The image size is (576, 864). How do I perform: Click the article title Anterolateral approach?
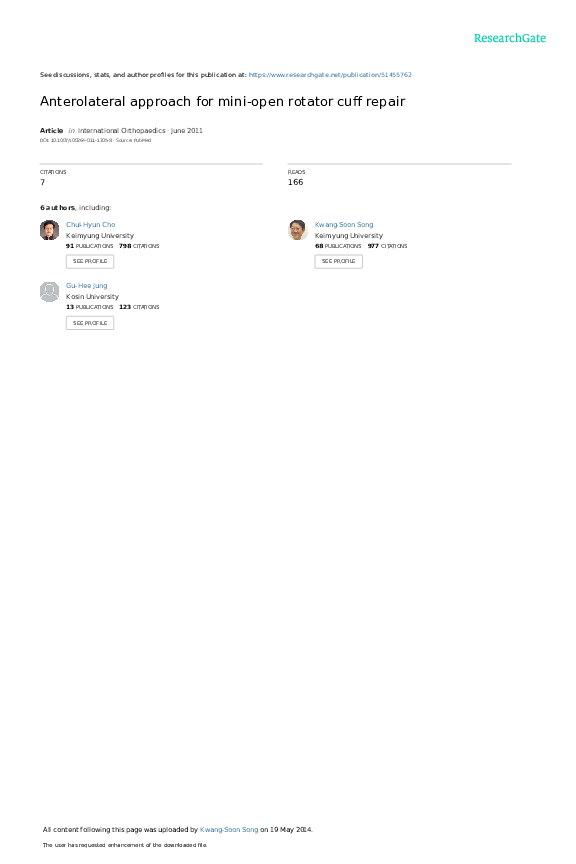coord(222,101)
